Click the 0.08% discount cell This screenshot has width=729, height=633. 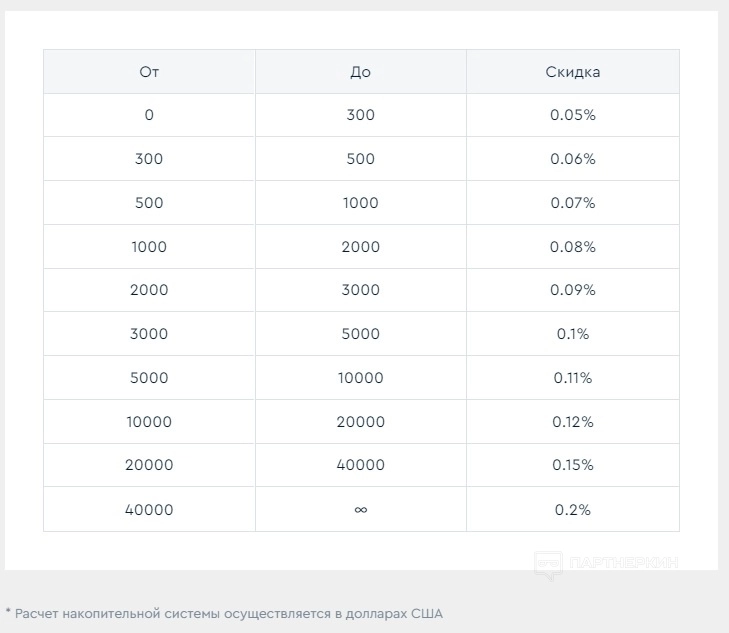[573, 246]
